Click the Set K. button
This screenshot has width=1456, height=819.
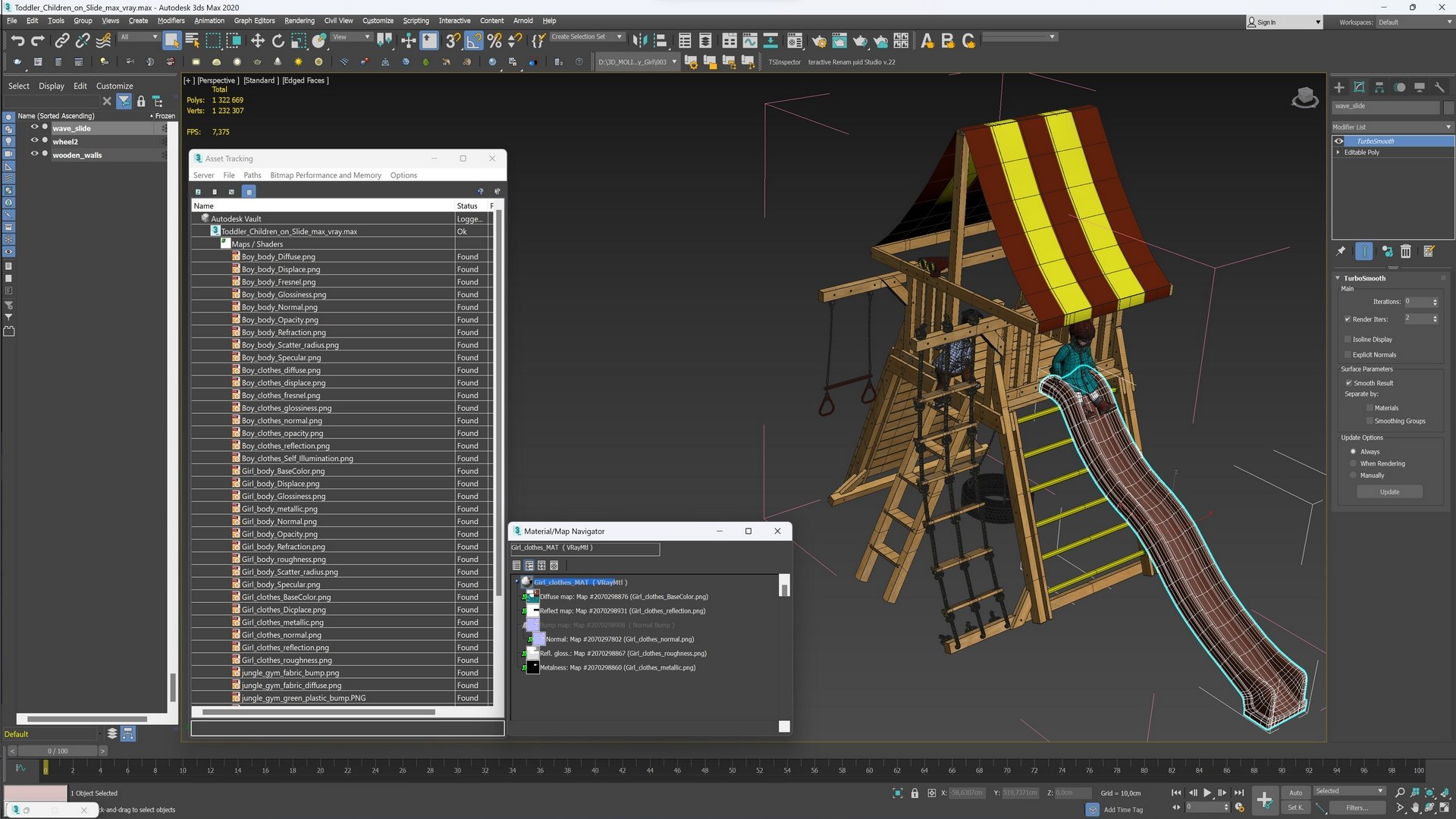pos(1295,808)
